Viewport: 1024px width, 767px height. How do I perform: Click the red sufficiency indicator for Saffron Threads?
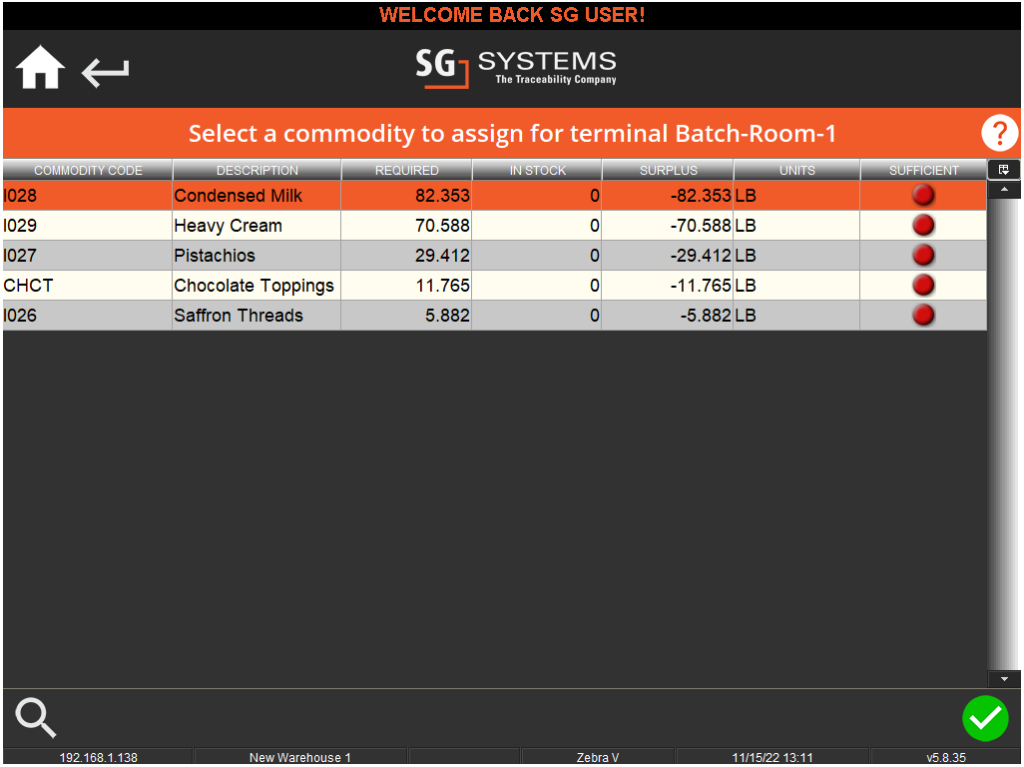(x=922, y=315)
